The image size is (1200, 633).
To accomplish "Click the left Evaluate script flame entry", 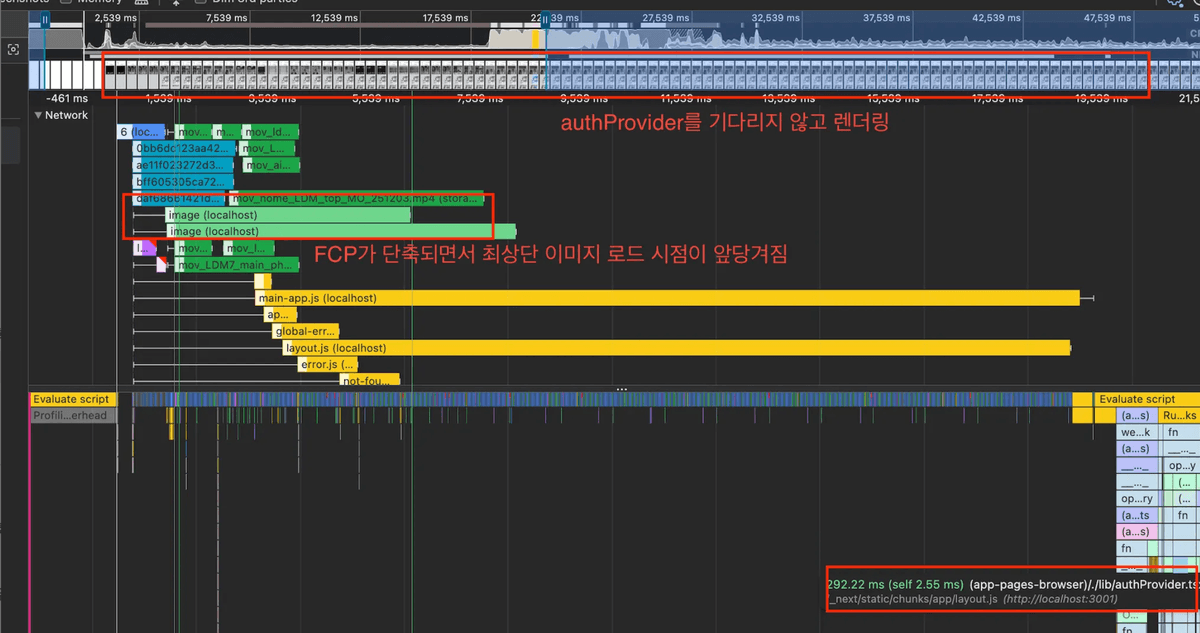I will click(x=73, y=399).
